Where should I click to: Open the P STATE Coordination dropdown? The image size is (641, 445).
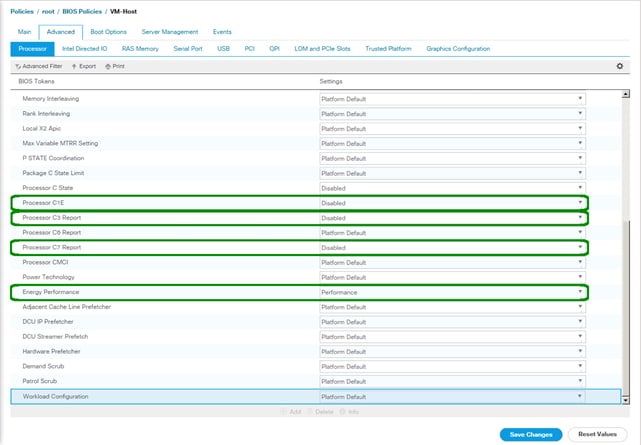coord(452,159)
